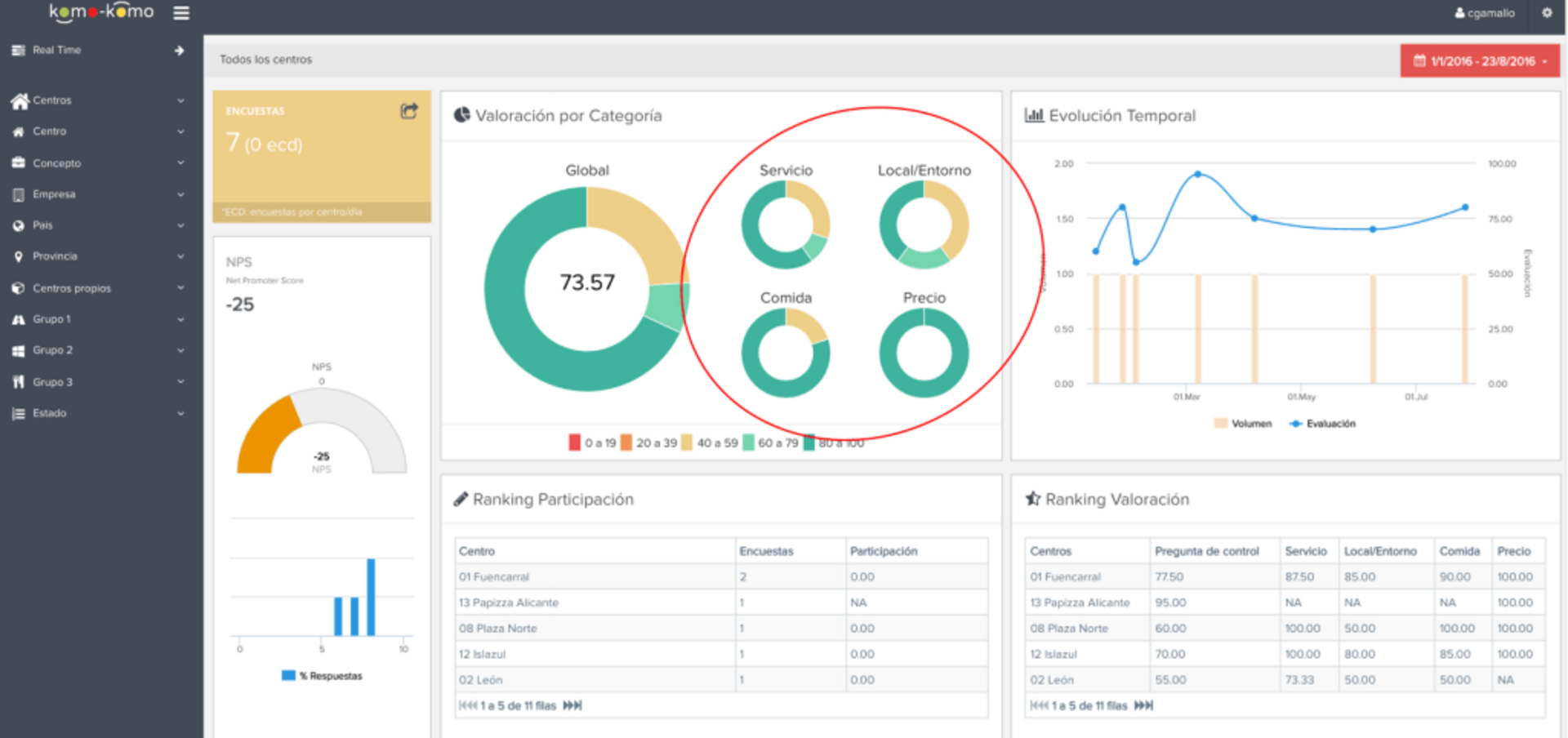The image size is (1568, 738).
Task: Select Centros propios in sidebar
Action: 72,288
